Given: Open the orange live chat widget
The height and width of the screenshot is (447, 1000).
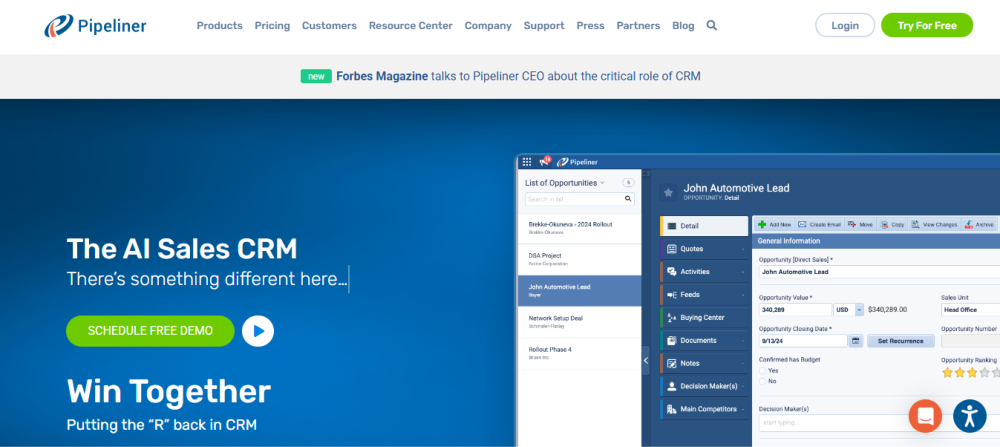Looking at the screenshot, I should 925,415.
